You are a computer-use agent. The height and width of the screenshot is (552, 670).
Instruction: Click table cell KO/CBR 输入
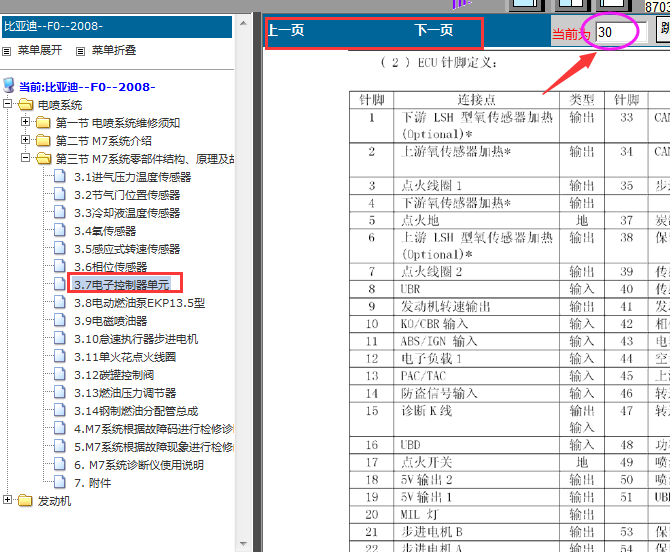click(476, 324)
